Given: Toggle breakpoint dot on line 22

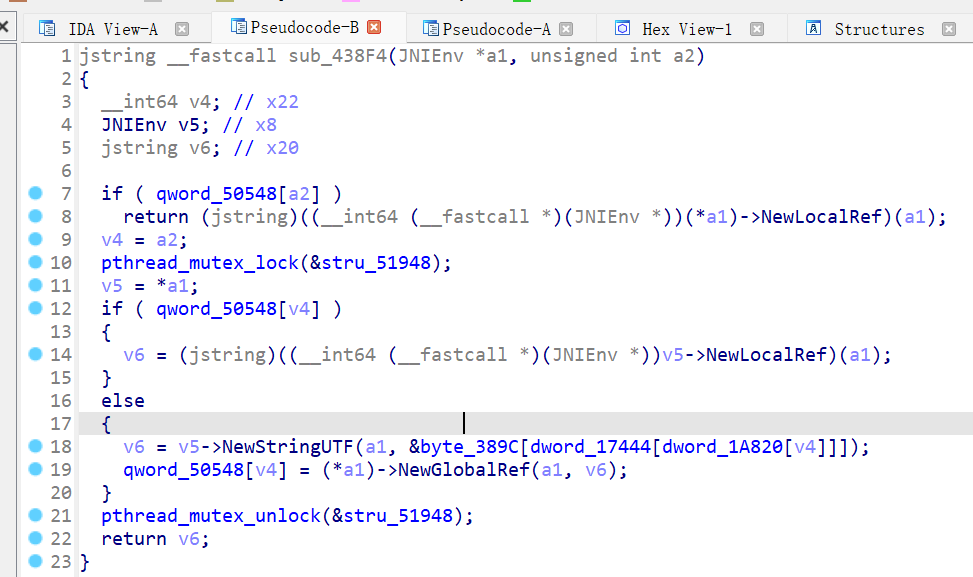Looking at the screenshot, I should [35, 538].
